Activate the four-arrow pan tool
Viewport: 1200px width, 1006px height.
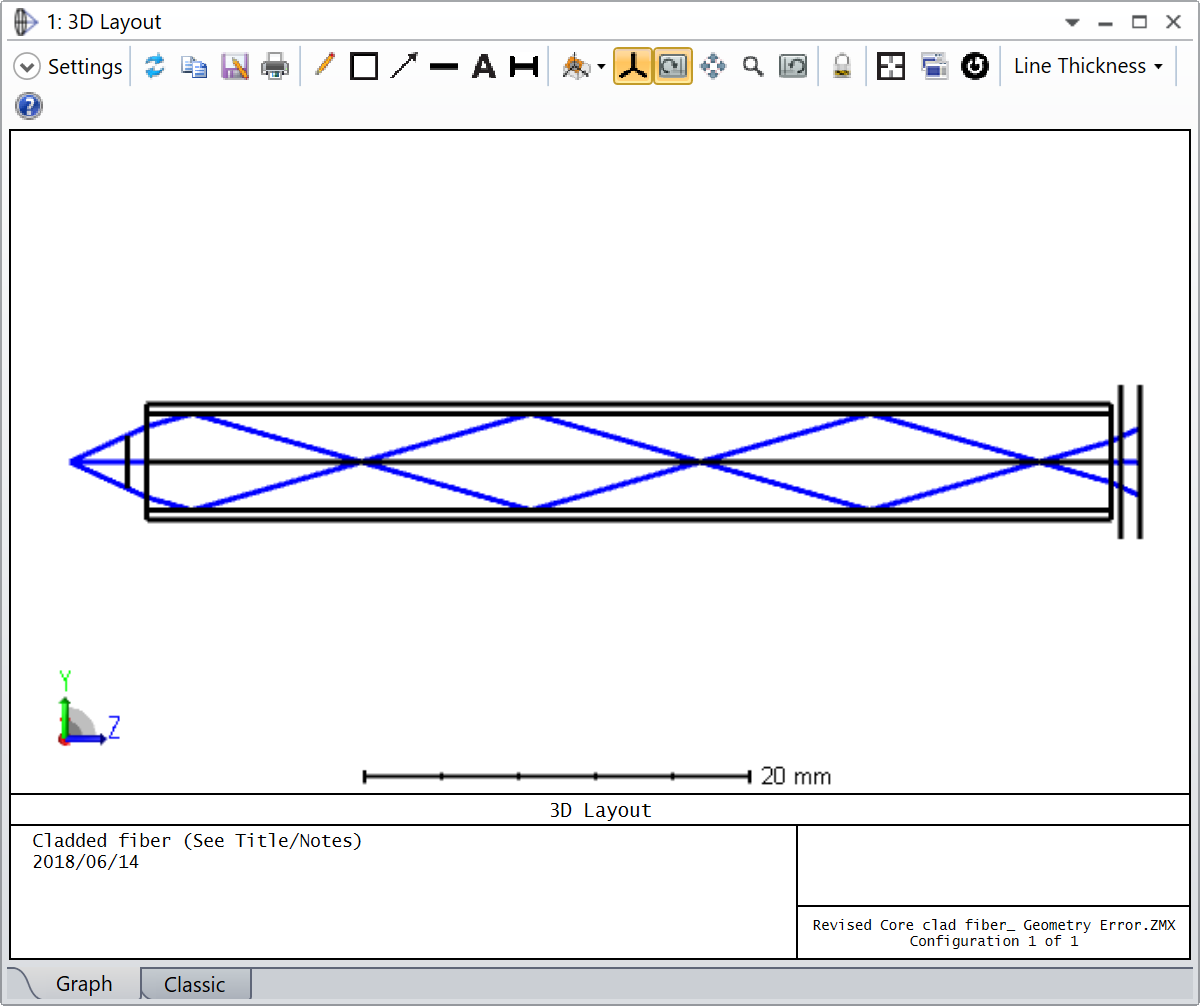713,67
